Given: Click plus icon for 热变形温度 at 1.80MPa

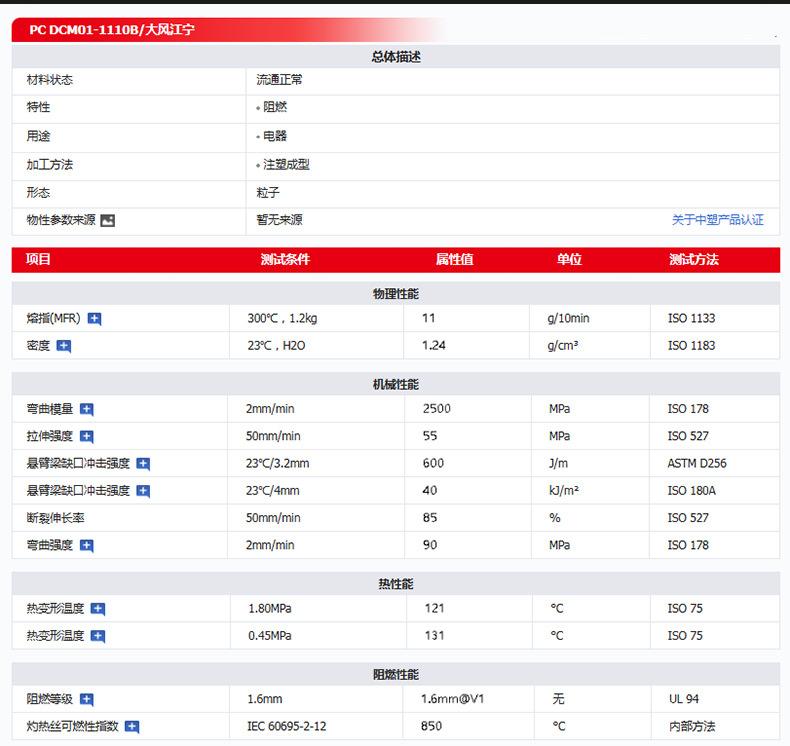Looking at the screenshot, I should pos(98,609).
